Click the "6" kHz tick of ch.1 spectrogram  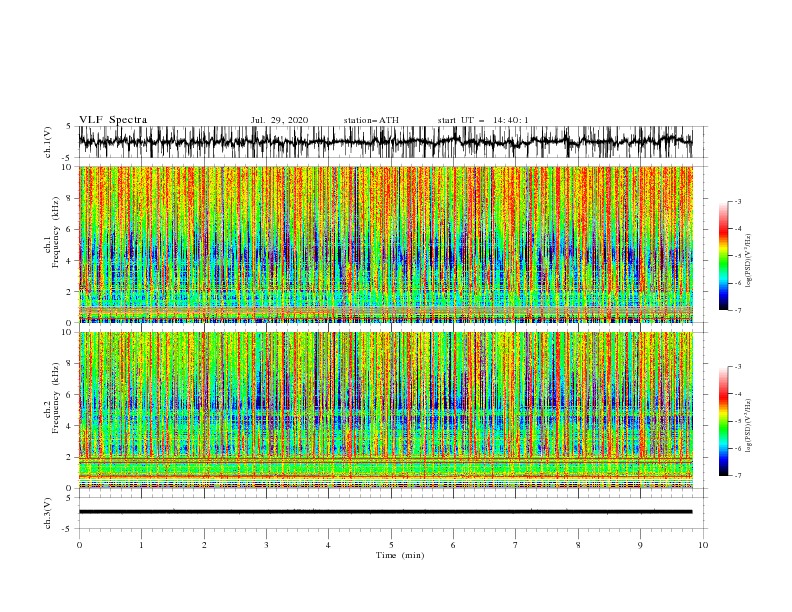[x=70, y=229]
